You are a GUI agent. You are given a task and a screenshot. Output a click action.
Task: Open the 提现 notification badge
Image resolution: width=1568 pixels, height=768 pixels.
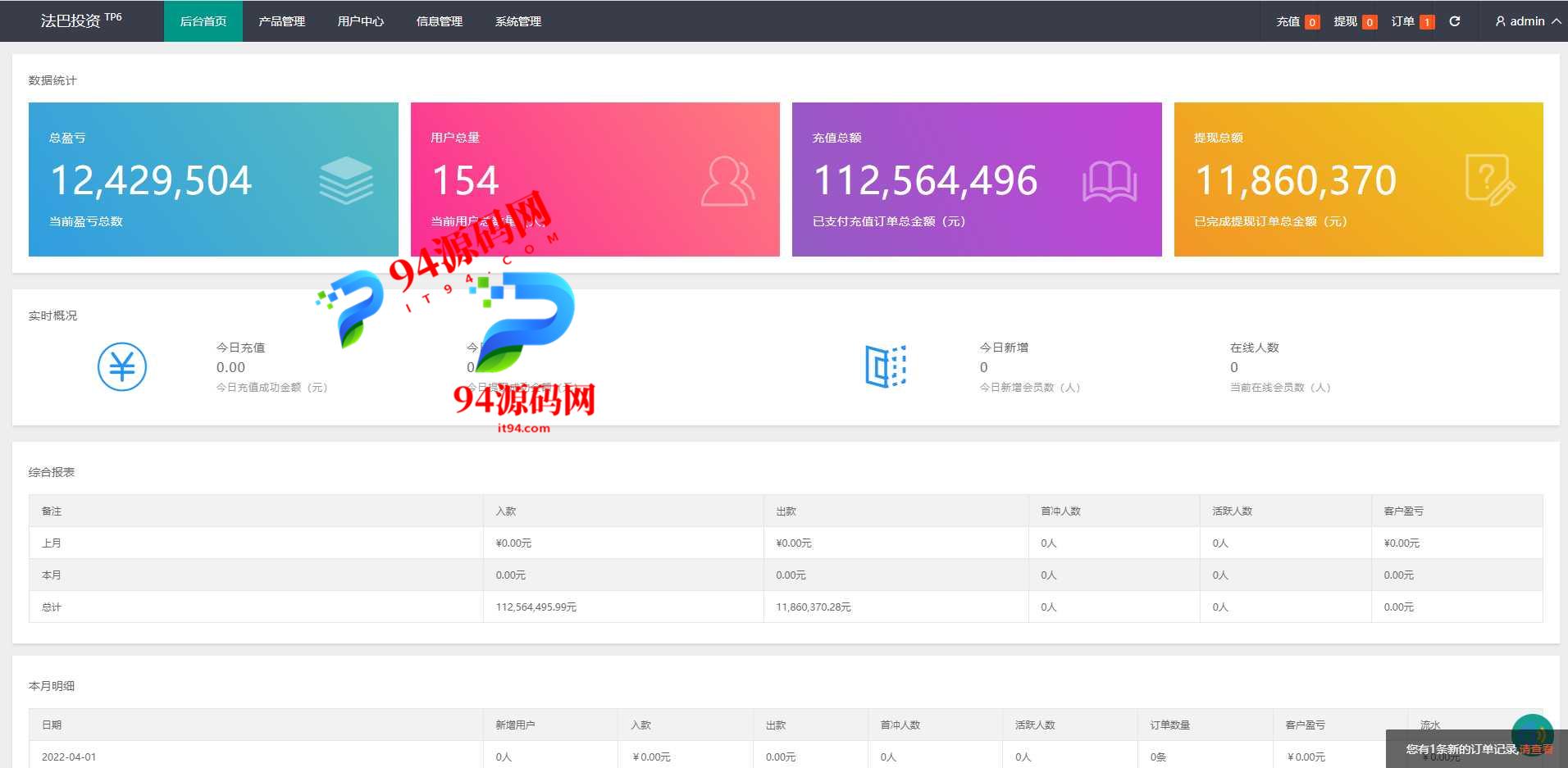click(x=1370, y=22)
